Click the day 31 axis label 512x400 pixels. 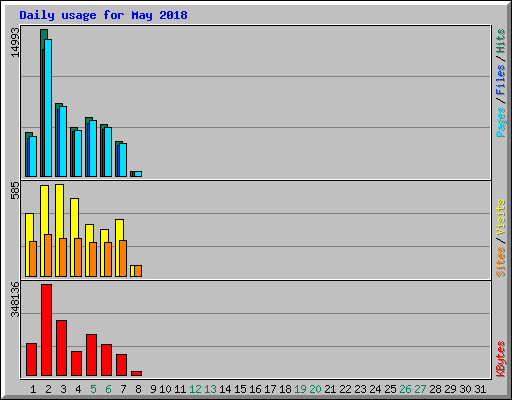point(480,389)
